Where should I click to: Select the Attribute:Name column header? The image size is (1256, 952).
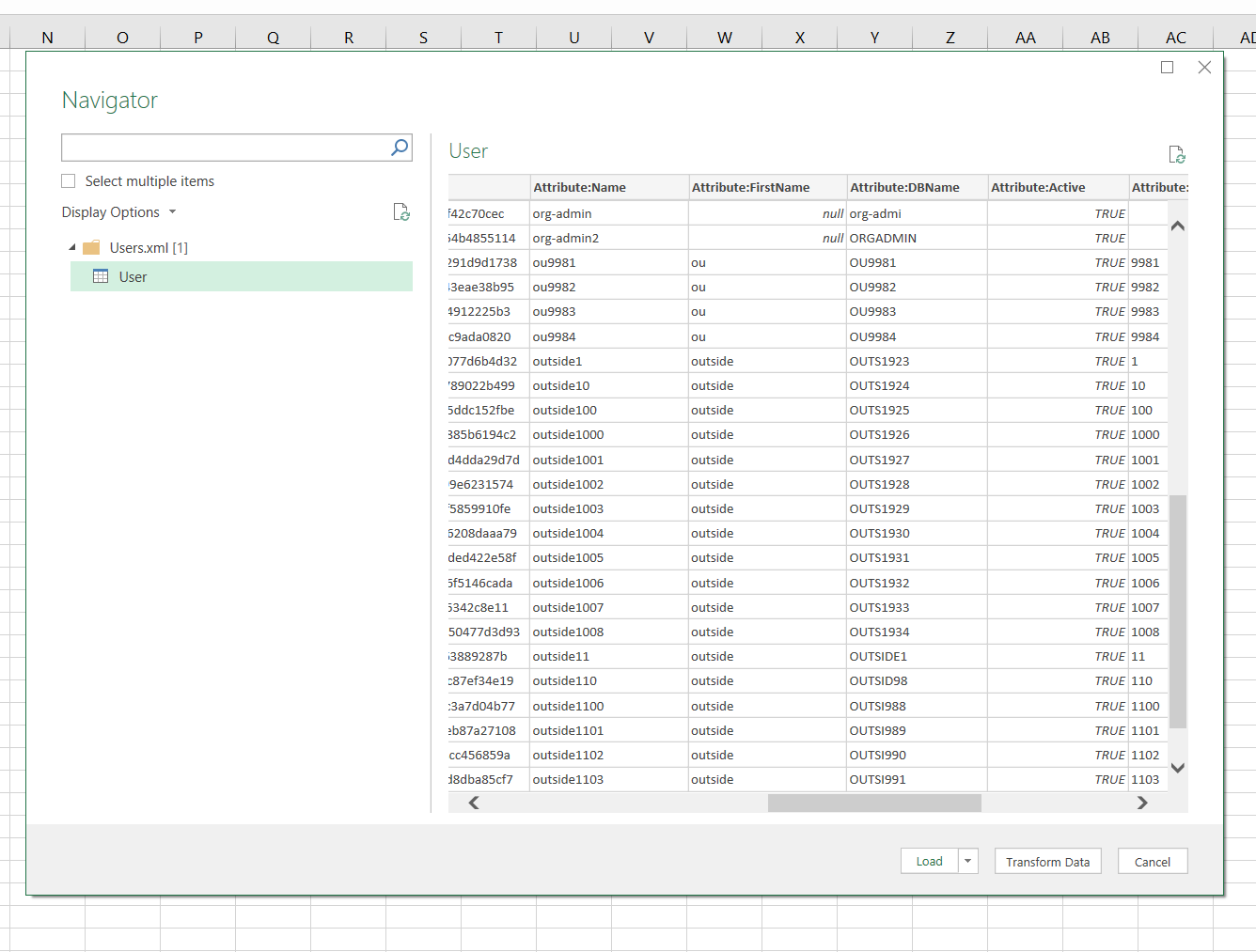[608, 187]
